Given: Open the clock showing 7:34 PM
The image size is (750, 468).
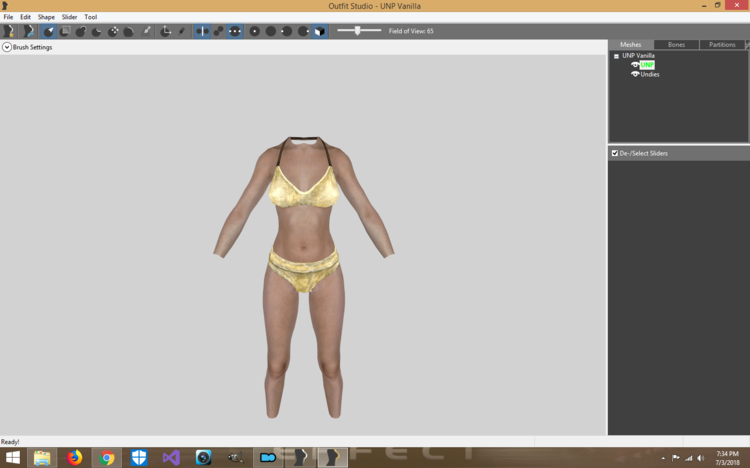Looking at the screenshot, I should [x=728, y=458].
